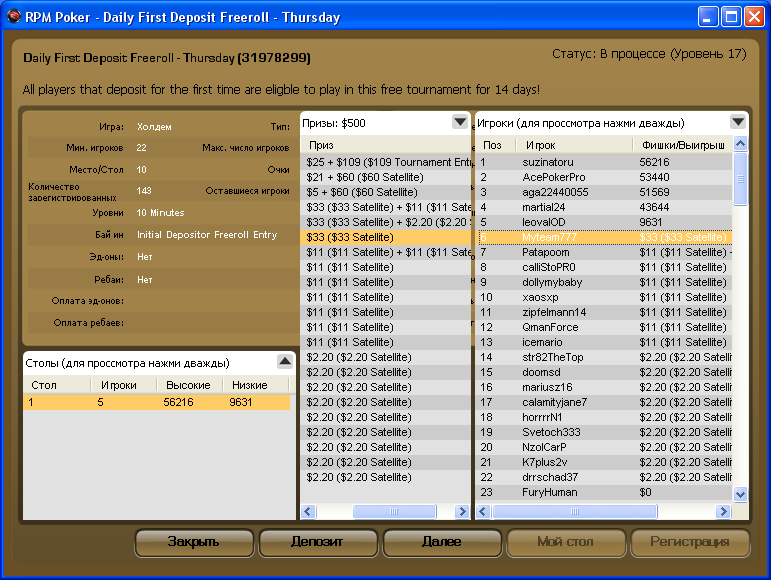
Task: Maximize the RPM Poker window
Action: [731, 17]
